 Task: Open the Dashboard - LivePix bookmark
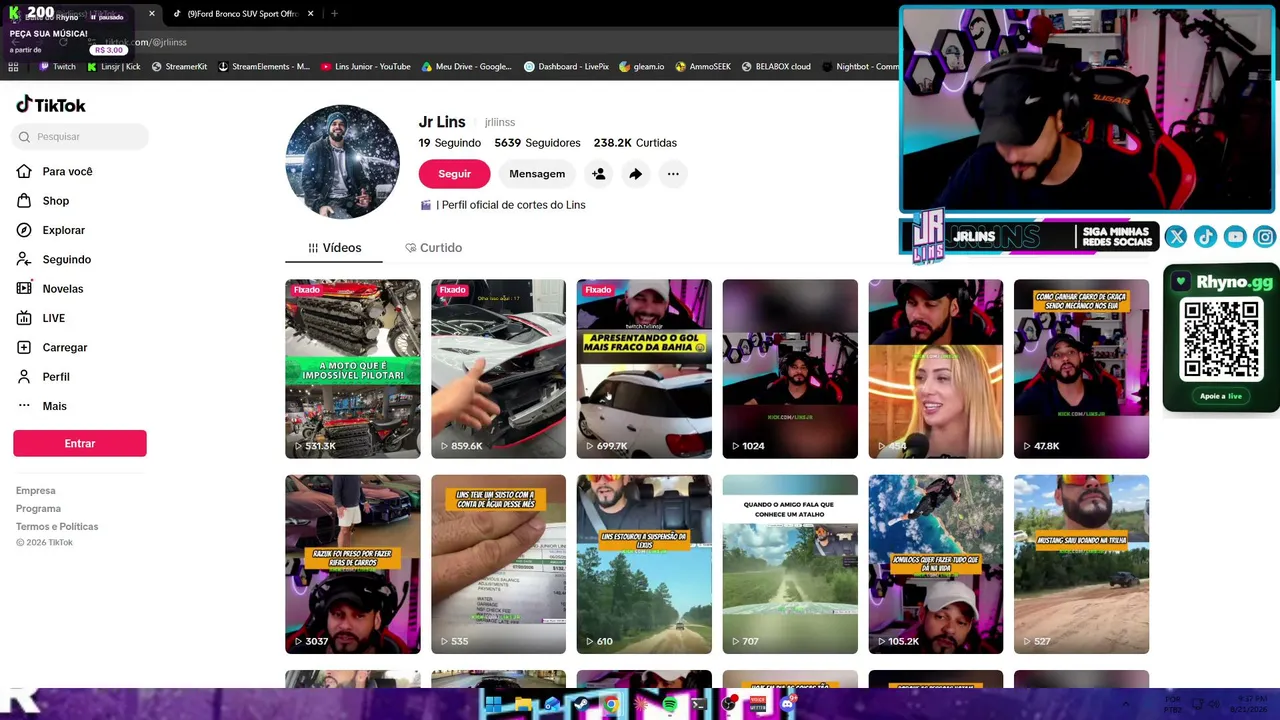tap(567, 67)
